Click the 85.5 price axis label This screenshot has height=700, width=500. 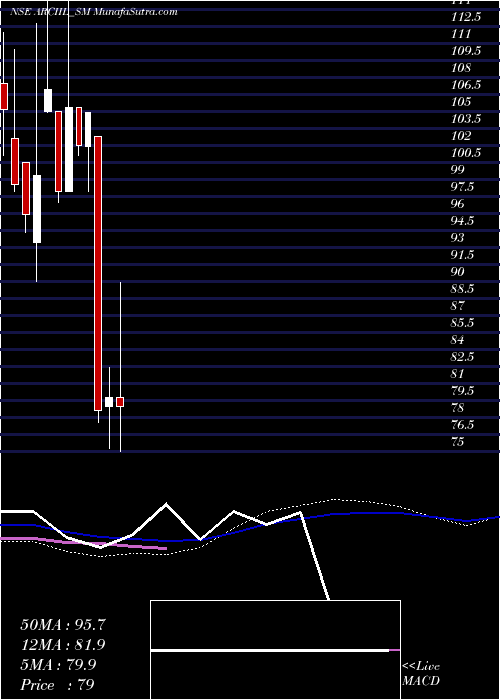click(x=462, y=323)
